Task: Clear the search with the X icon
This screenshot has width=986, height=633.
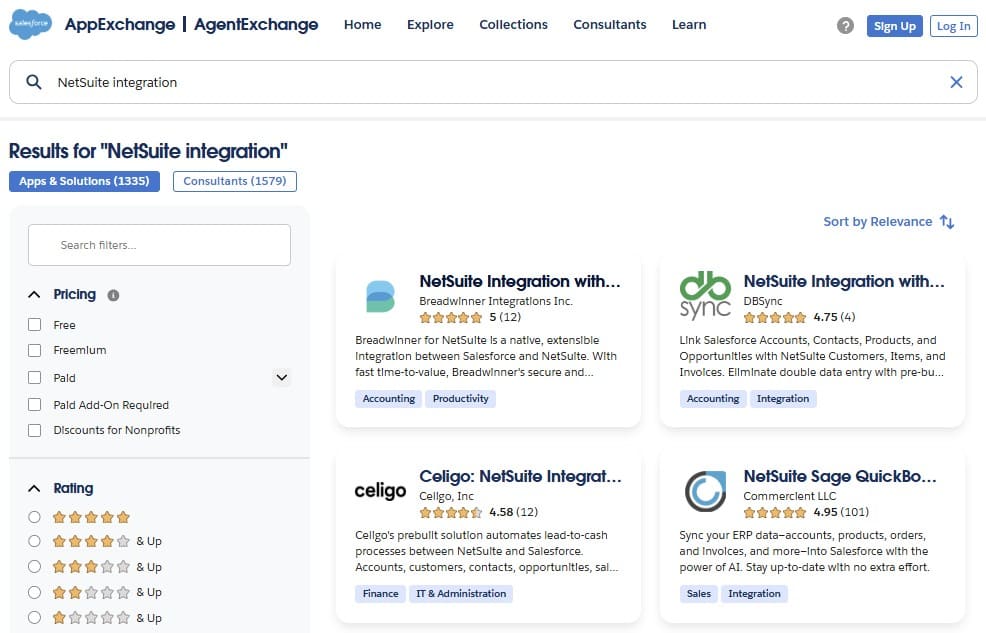Action: coord(956,81)
